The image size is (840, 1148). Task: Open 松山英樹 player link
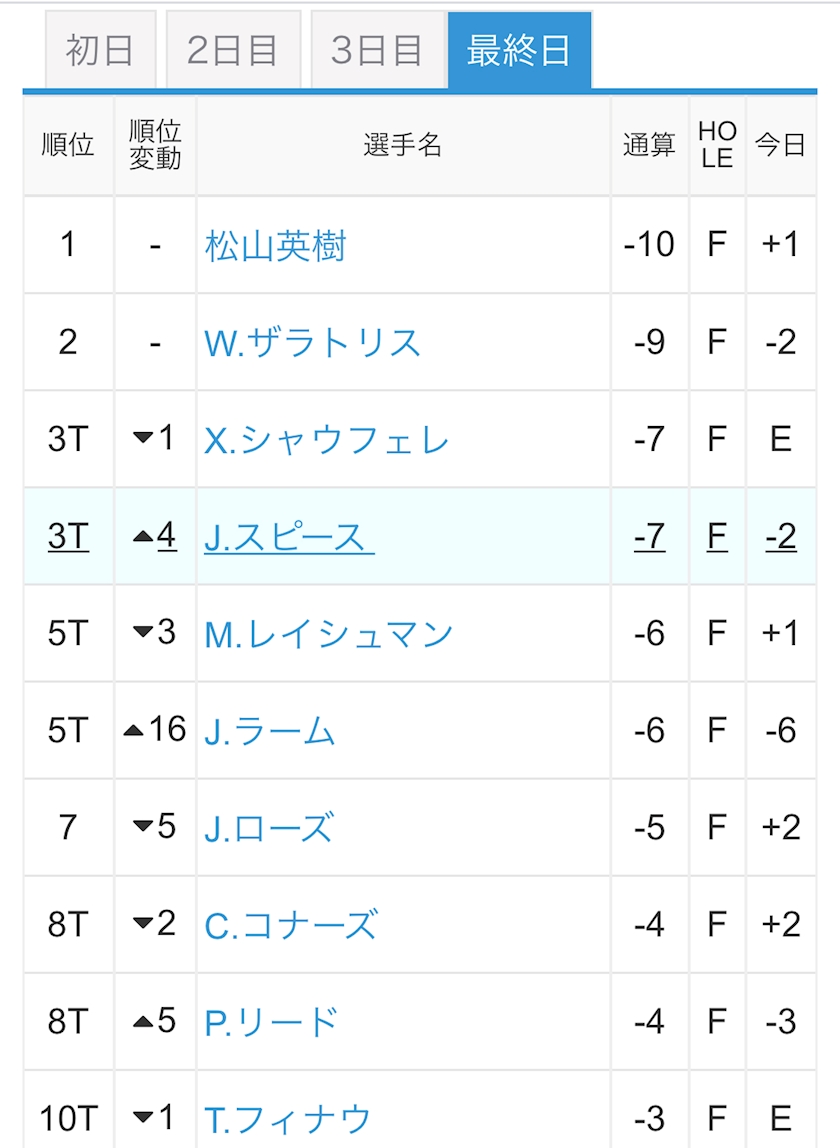coord(275,245)
